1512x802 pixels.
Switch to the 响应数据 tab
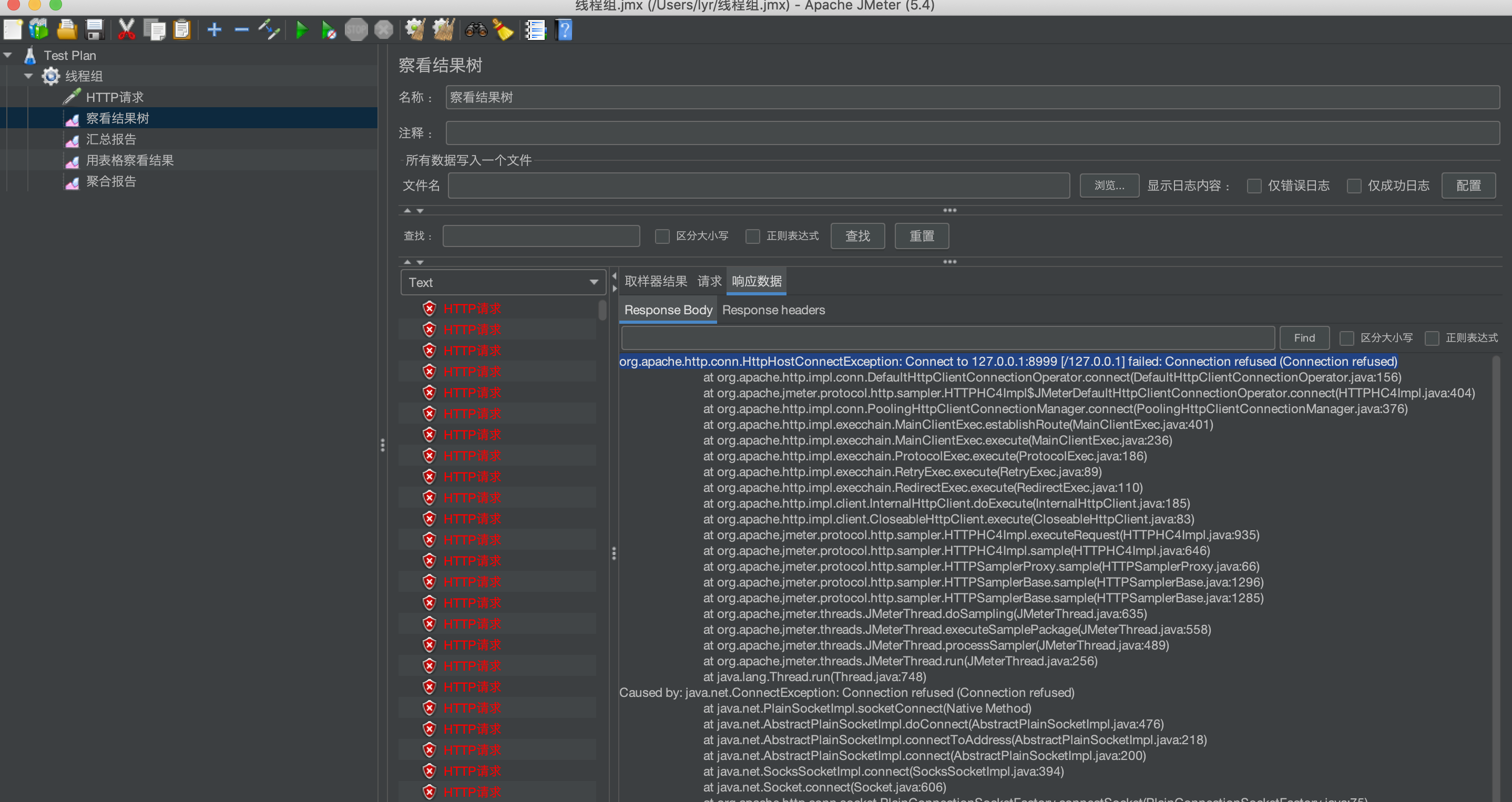pyautogui.click(x=757, y=281)
